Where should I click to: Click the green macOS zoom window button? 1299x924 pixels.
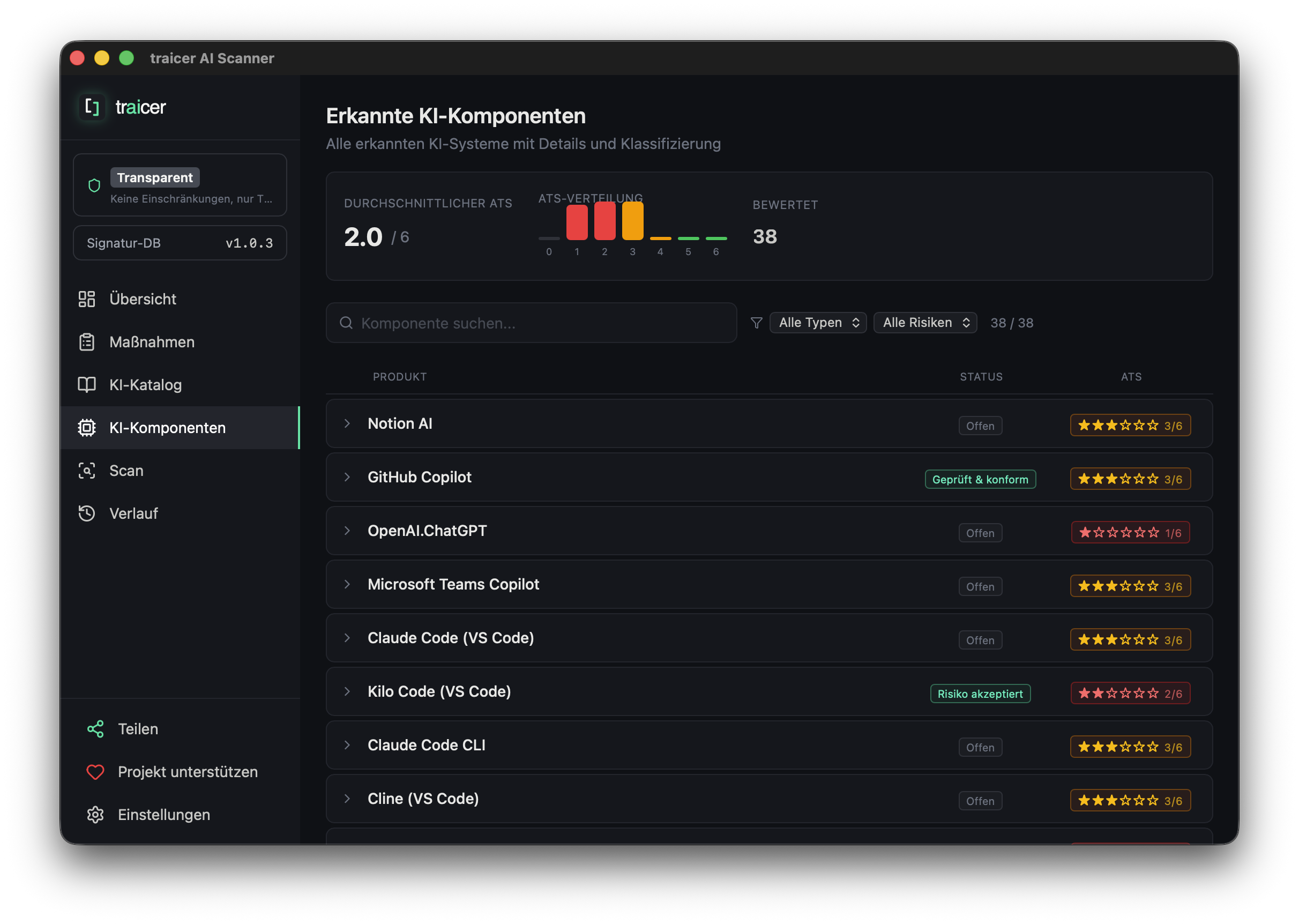click(126, 58)
